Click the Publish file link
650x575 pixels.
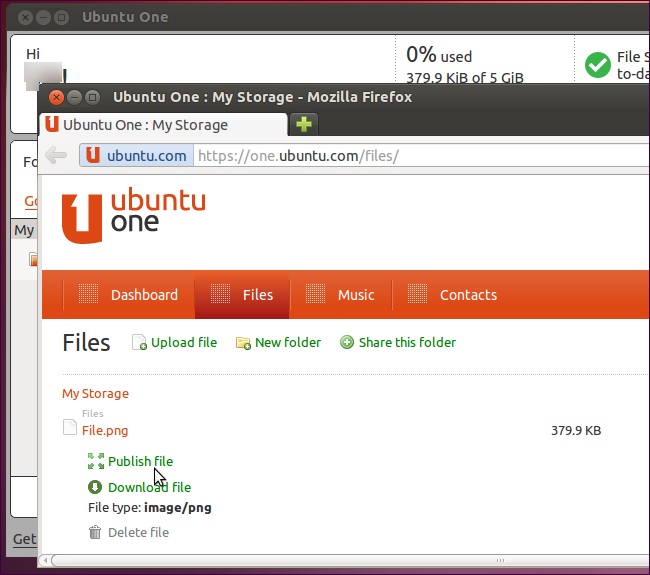(x=140, y=461)
